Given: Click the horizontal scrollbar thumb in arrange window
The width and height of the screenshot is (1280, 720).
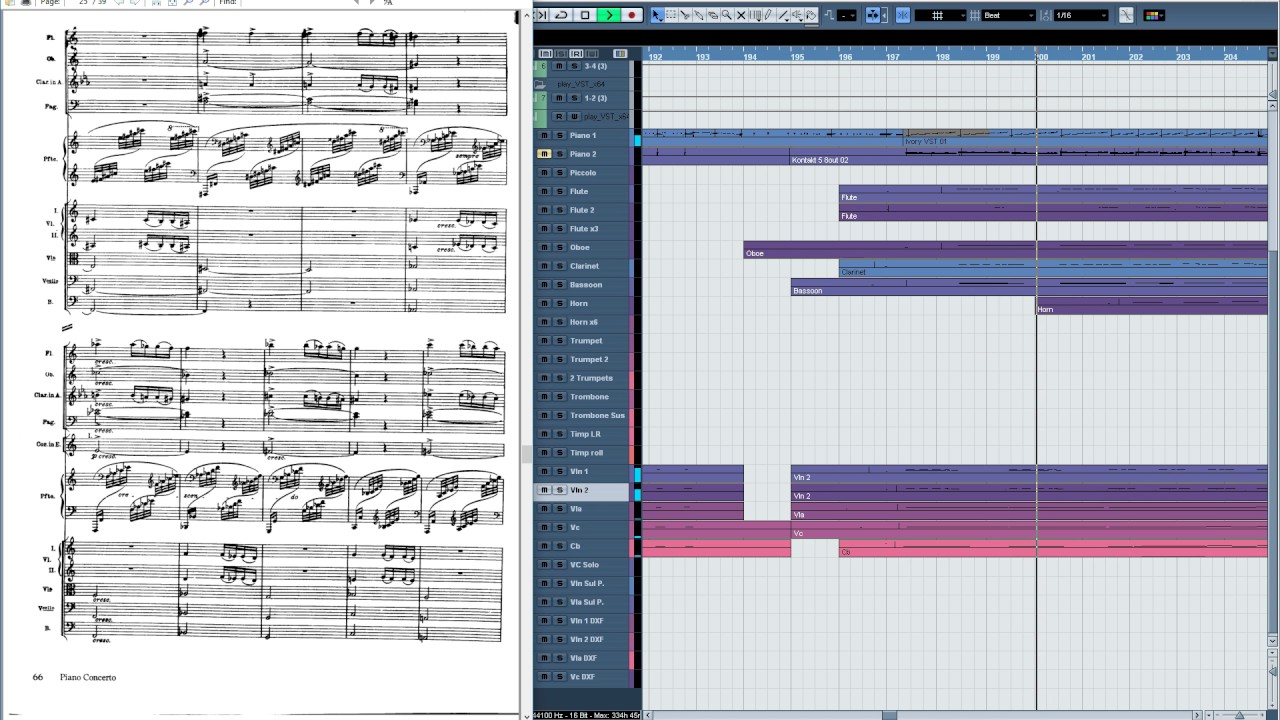Looking at the screenshot, I should (889, 715).
